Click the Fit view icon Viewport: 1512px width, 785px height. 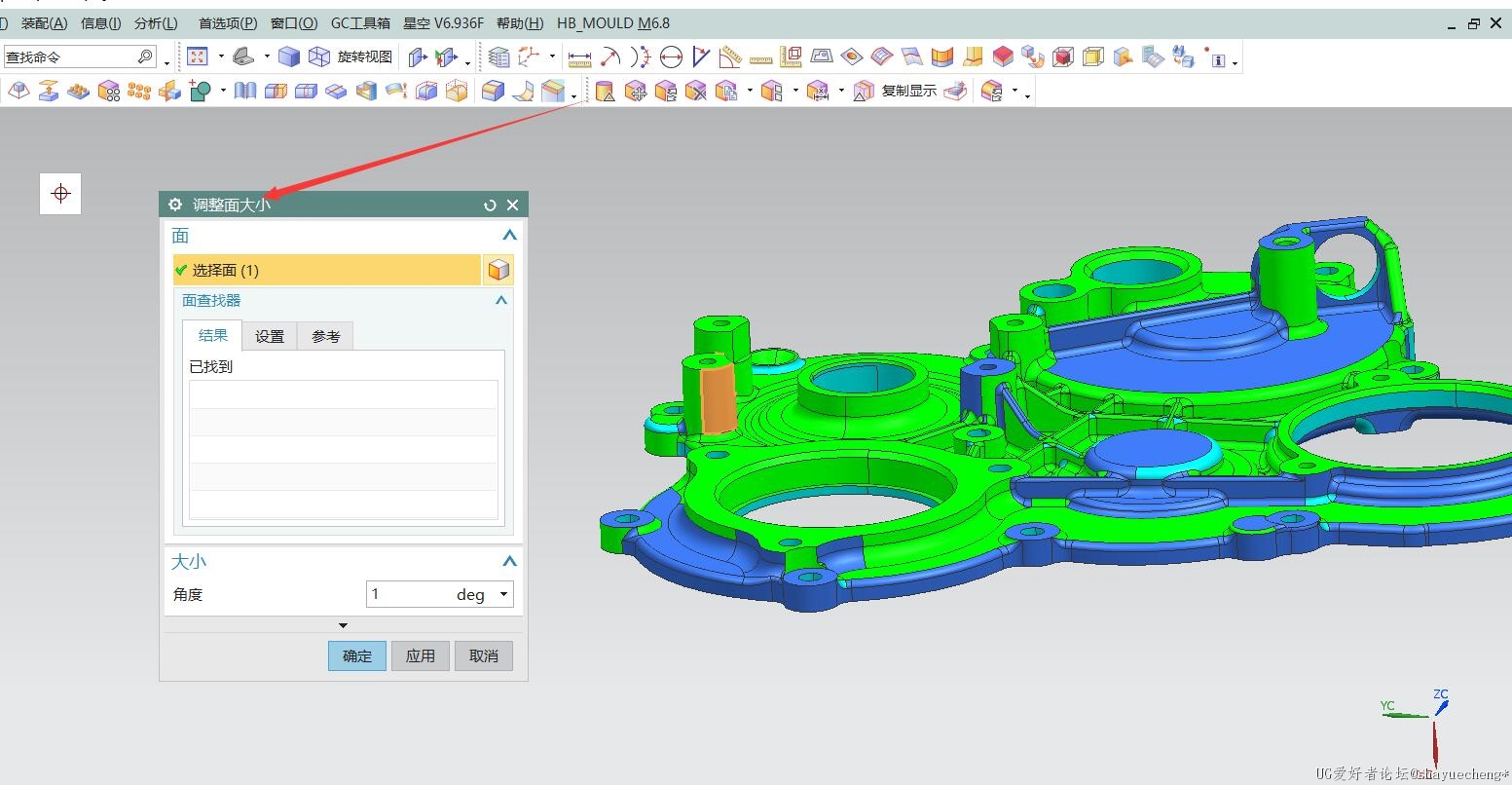(x=198, y=56)
